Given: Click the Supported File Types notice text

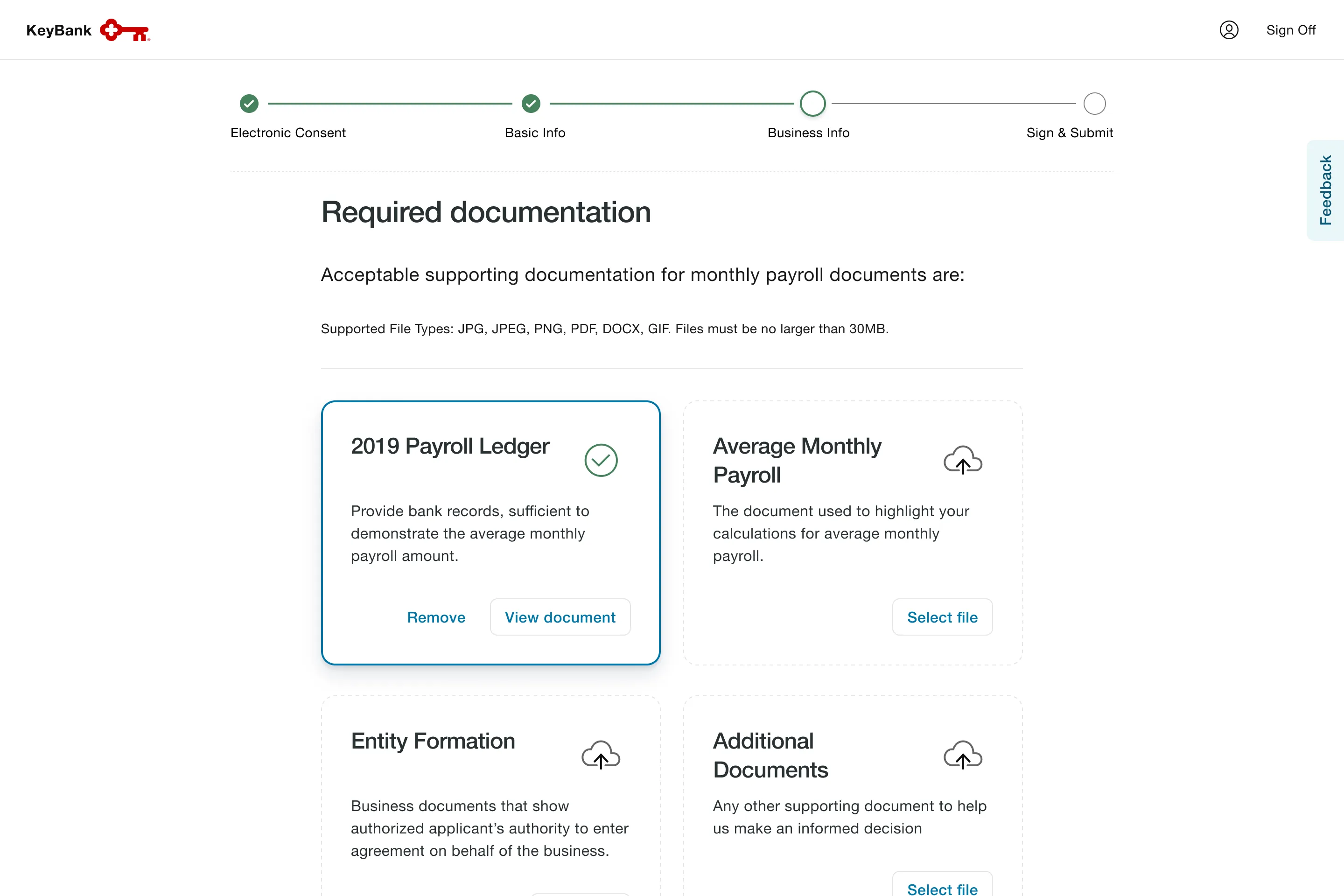Looking at the screenshot, I should point(605,329).
